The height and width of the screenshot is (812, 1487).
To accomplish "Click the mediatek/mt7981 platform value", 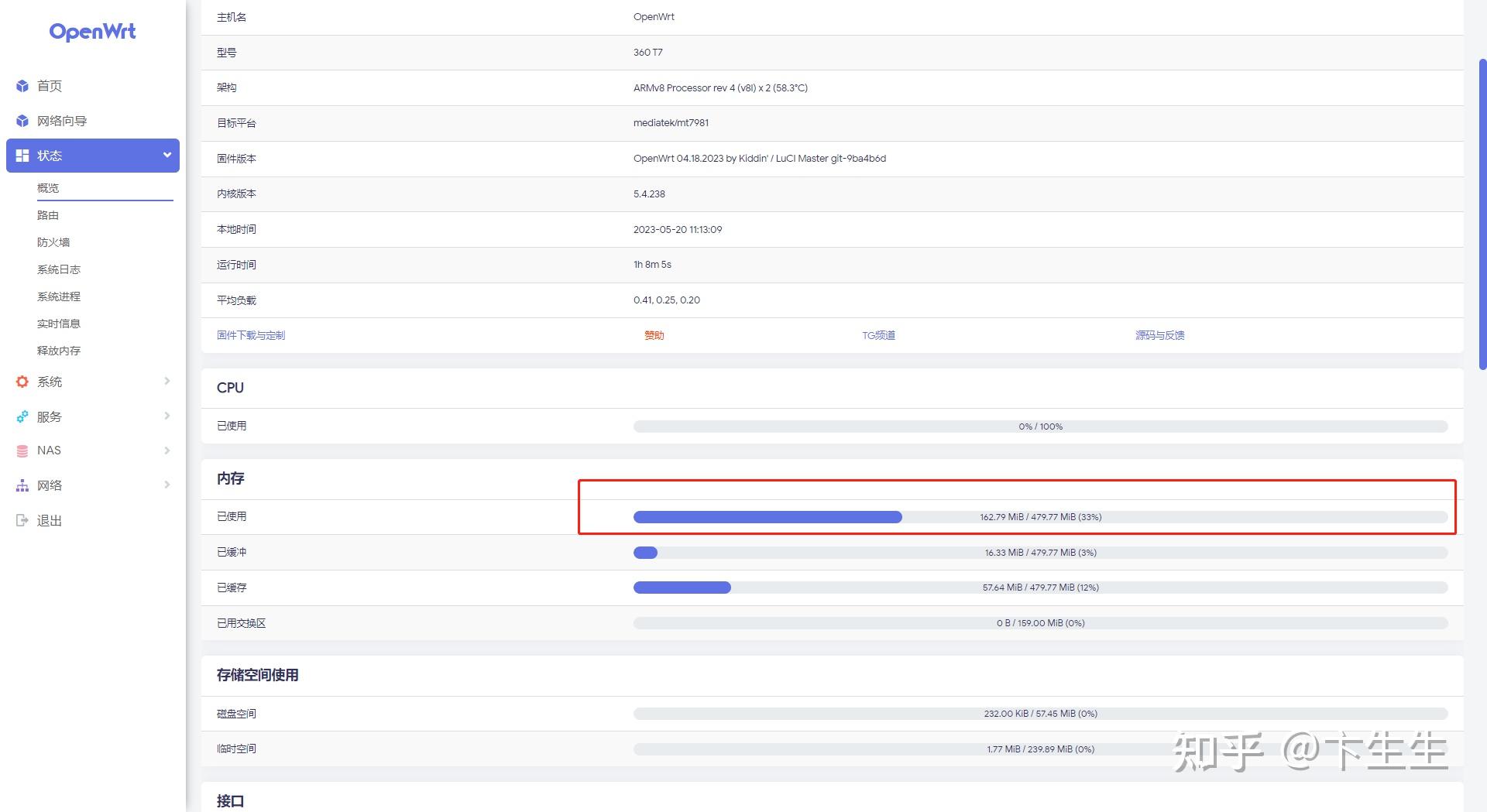I will click(671, 123).
